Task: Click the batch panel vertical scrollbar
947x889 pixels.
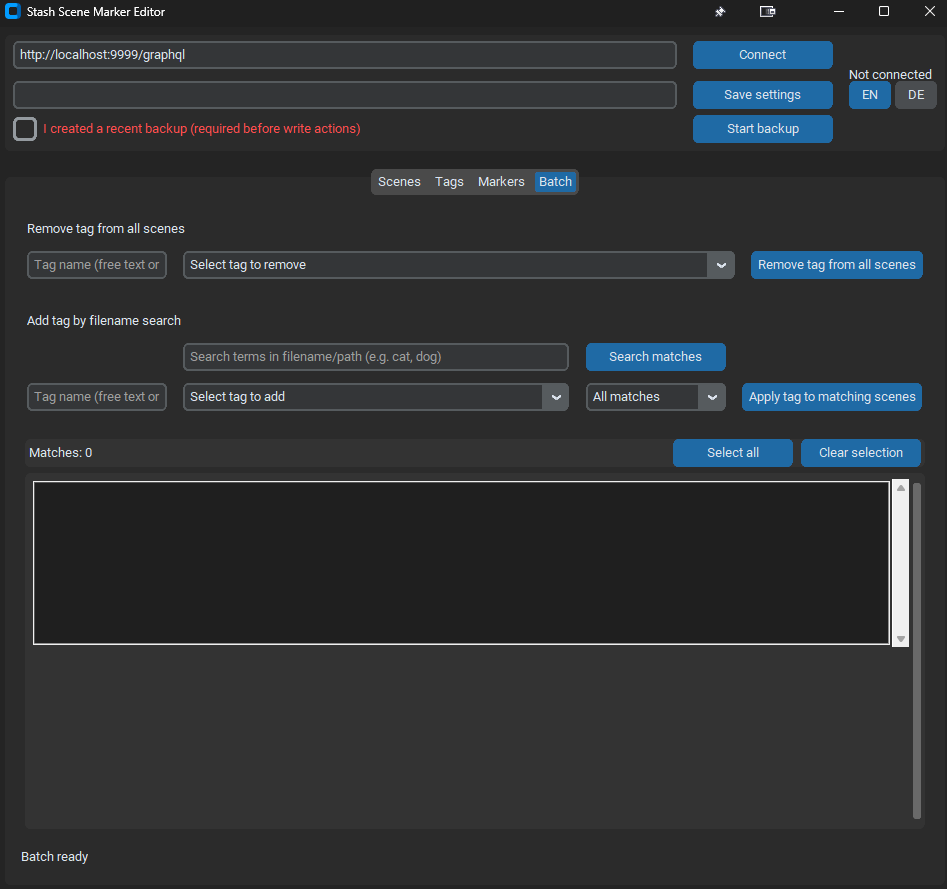Action: [917, 650]
